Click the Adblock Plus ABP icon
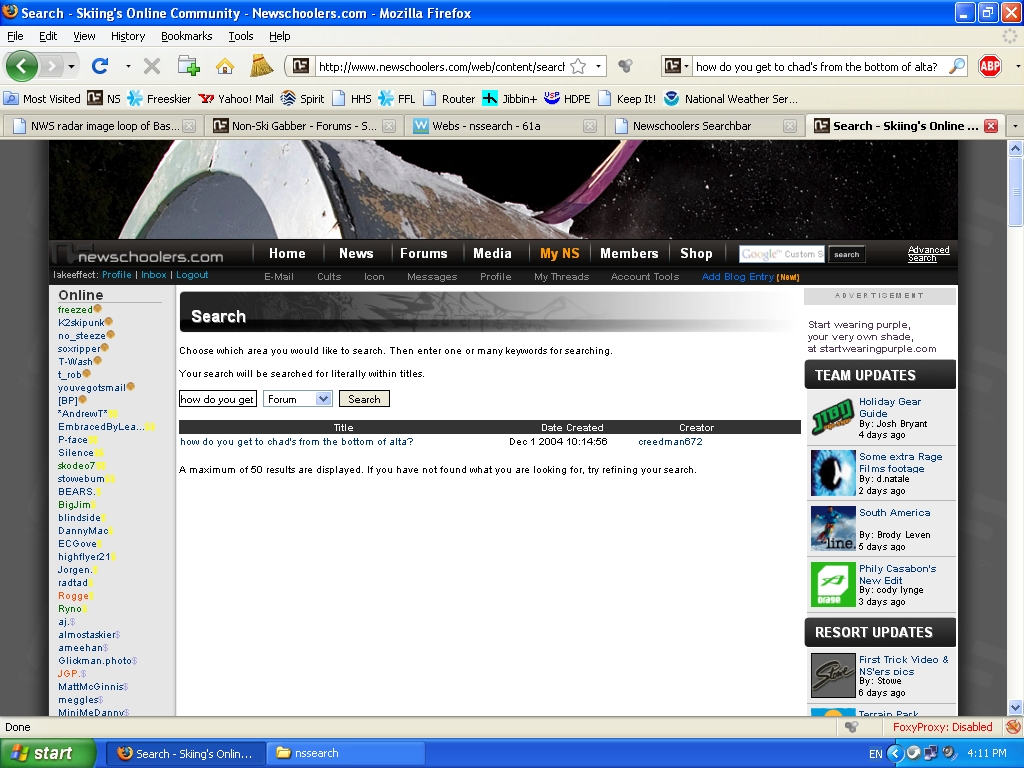Viewport: 1024px width, 768px height. pos(988,66)
